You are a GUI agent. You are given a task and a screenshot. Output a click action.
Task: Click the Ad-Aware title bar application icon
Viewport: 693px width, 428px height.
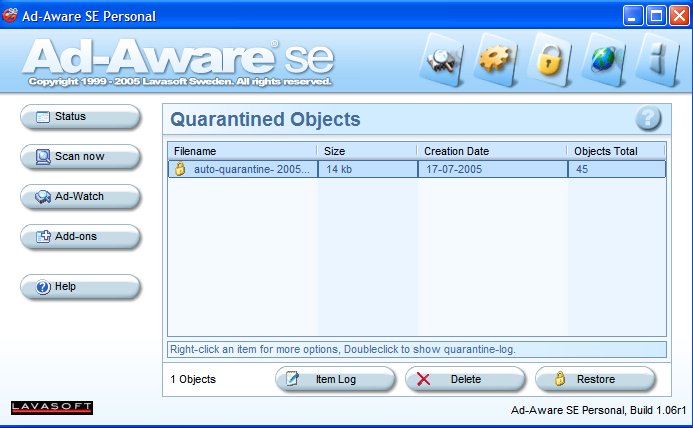click(10, 15)
